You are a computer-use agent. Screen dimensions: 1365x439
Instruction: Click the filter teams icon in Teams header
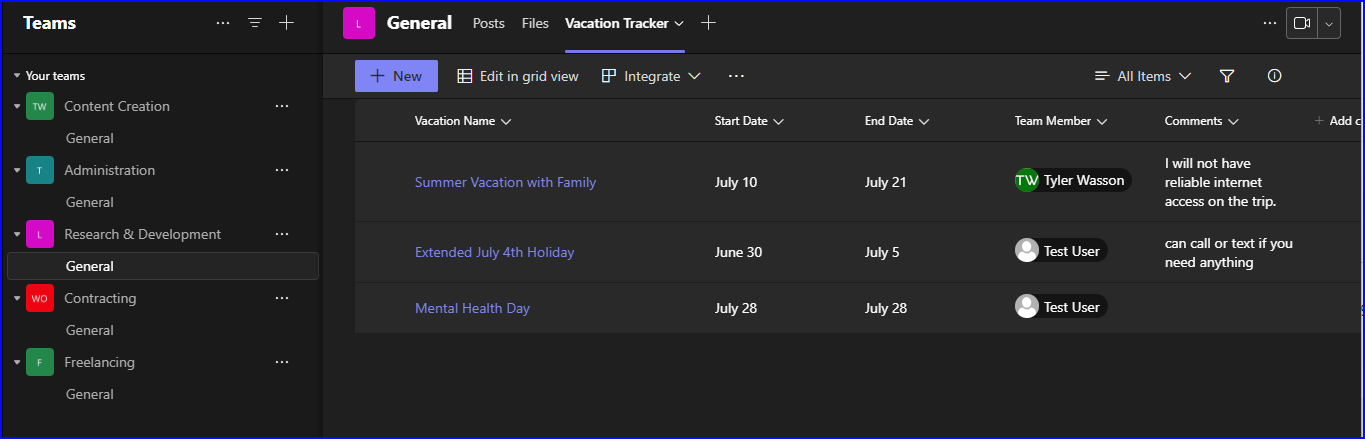point(255,23)
